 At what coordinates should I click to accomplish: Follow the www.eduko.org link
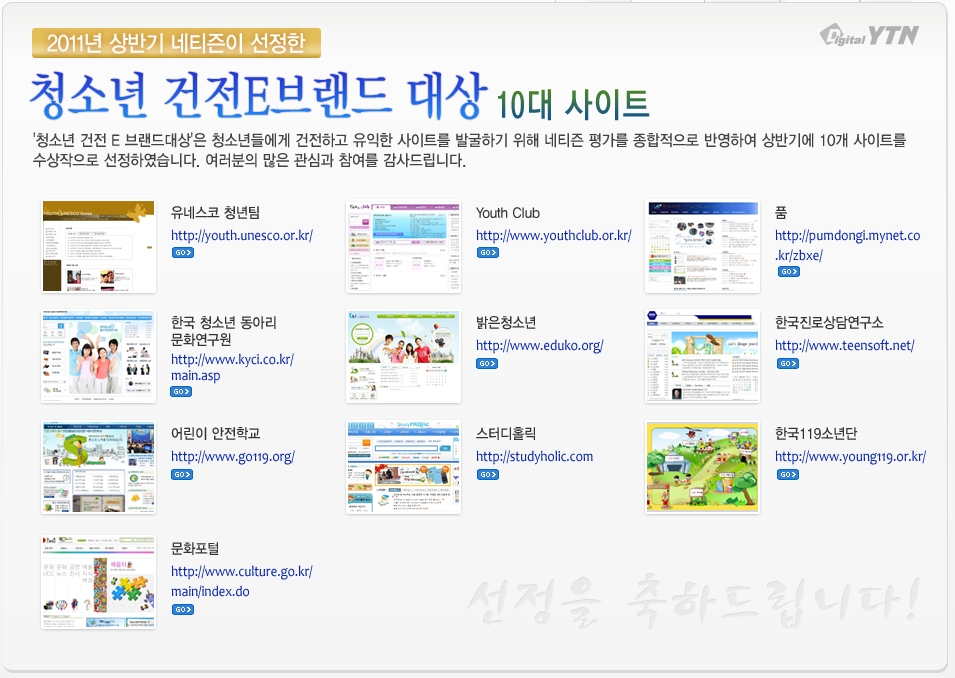pyautogui.click(x=540, y=345)
